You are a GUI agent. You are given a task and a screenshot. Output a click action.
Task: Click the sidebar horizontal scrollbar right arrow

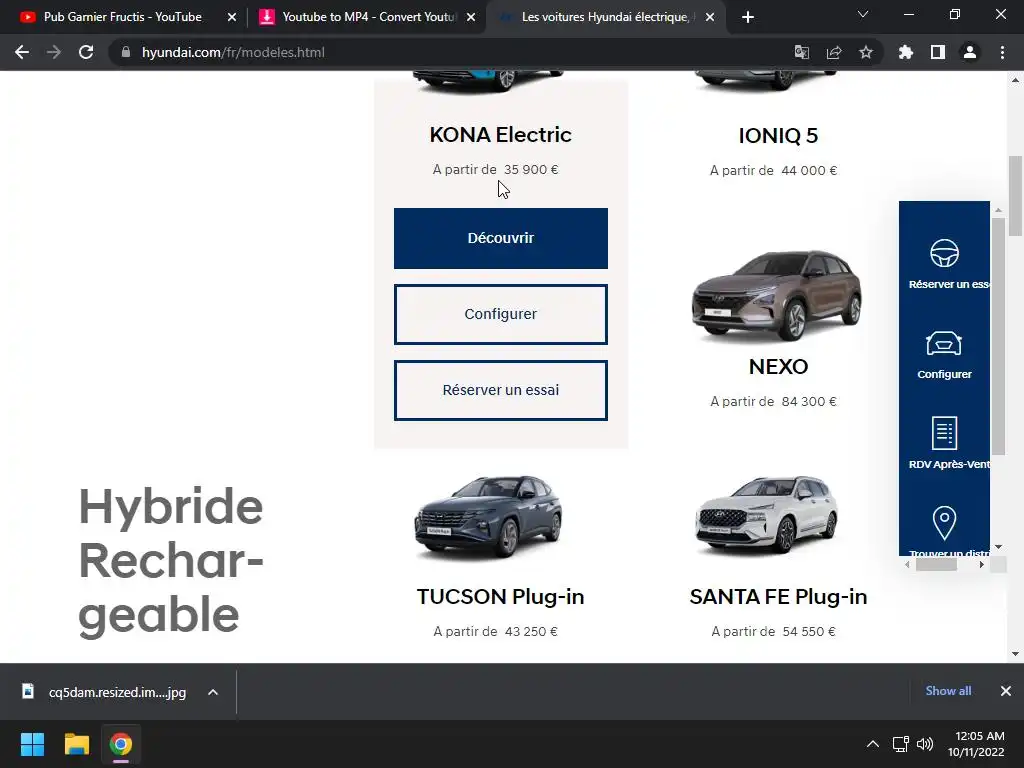coord(982,565)
